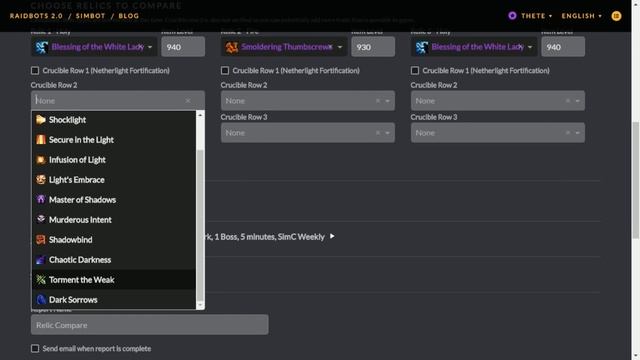Click the Secure in the Light icon

(x=41, y=140)
